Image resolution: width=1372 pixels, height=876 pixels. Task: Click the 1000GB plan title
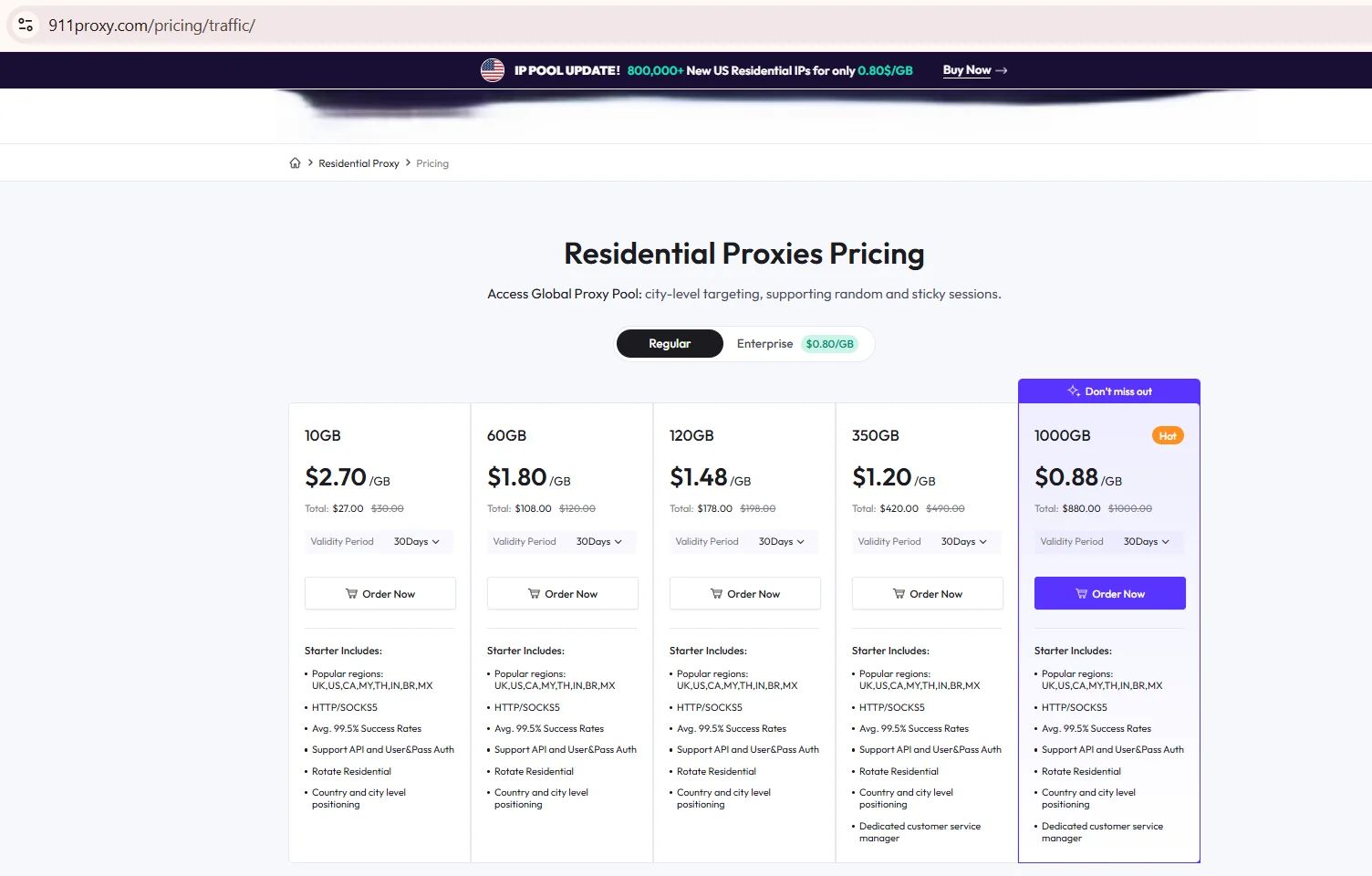1063,436
